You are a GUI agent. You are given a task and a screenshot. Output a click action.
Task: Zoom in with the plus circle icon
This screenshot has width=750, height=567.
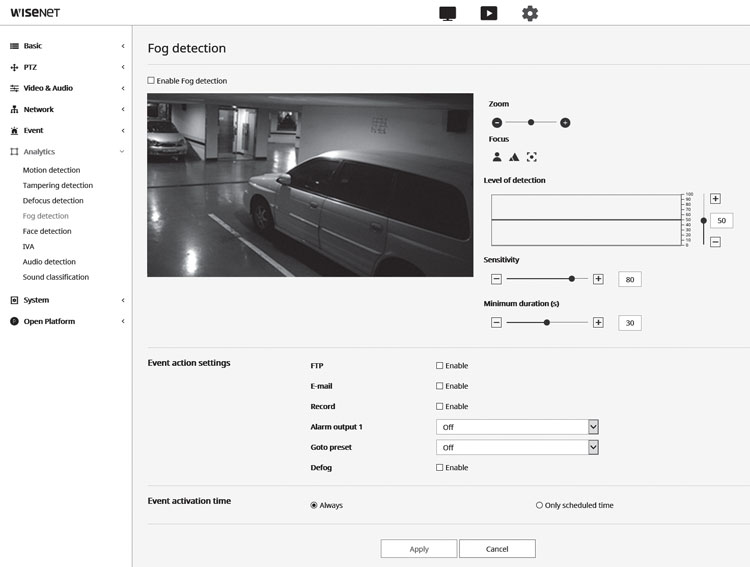click(565, 122)
